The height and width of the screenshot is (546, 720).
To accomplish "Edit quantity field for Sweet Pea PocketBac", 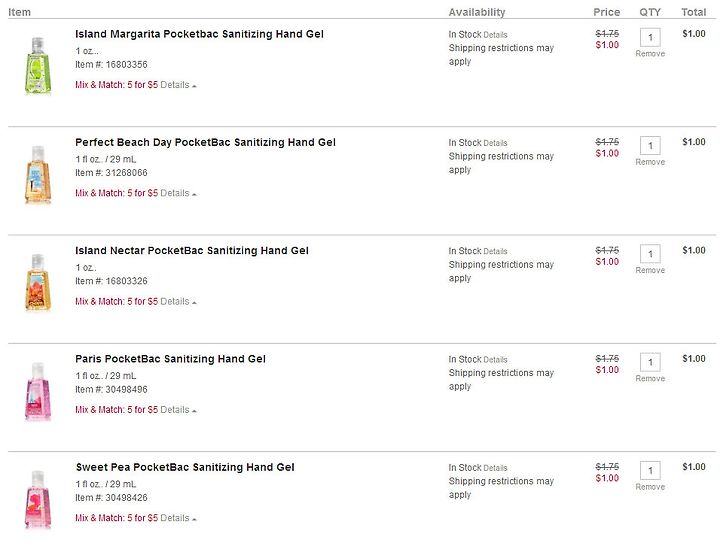I will coord(650,470).
